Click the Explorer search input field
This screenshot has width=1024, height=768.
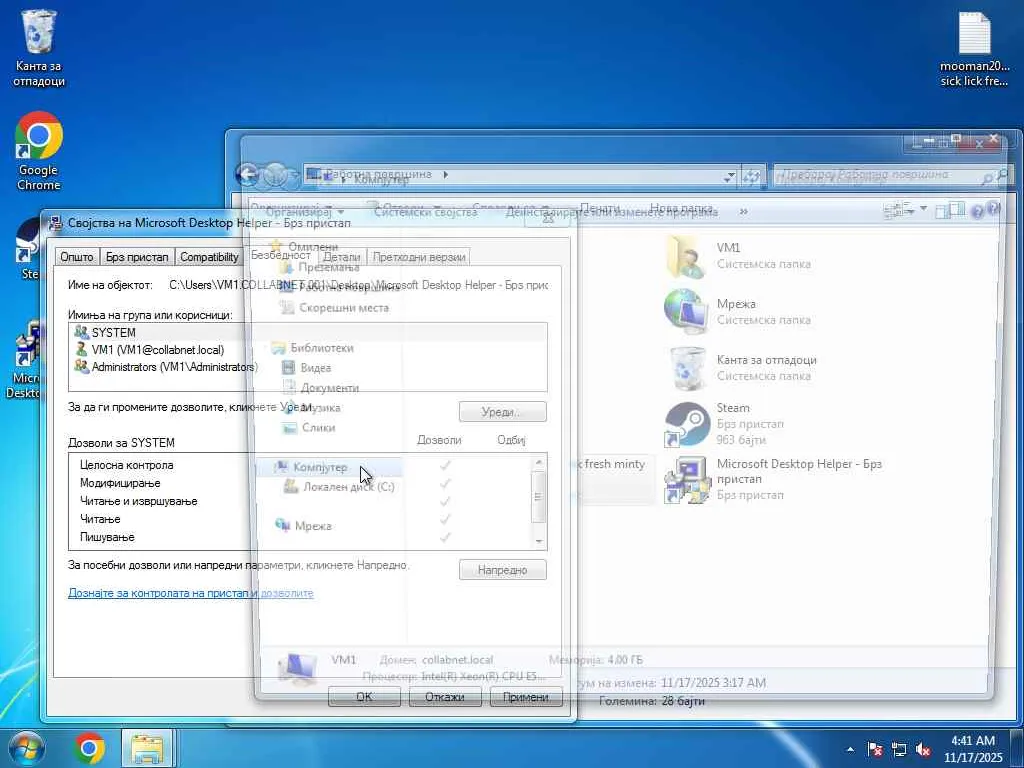893,175
